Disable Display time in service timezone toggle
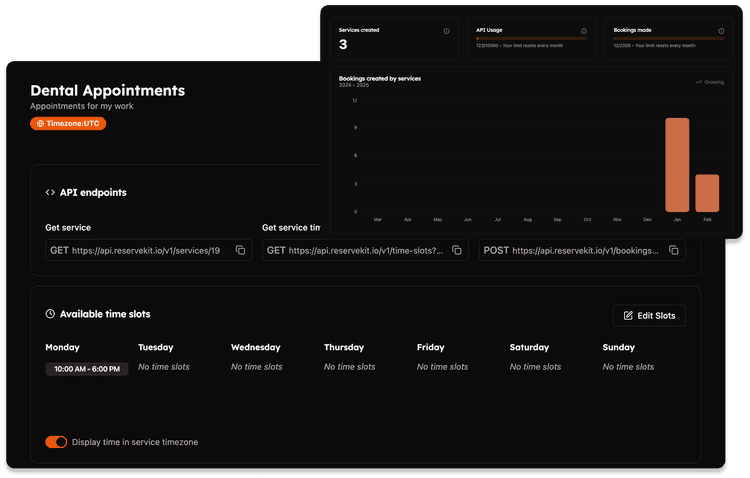Image resolution: width=750 pixels, height=478 pixels. point(56,442)
